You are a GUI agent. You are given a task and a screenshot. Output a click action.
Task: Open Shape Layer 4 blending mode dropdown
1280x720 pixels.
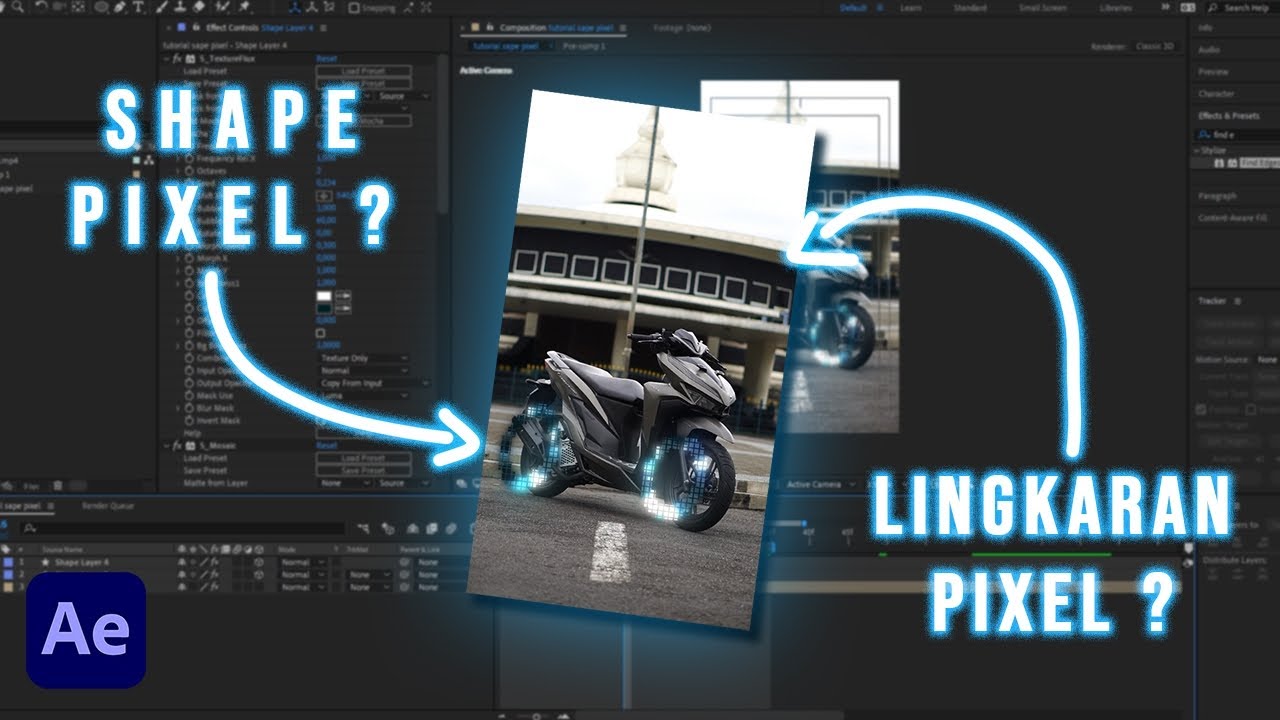coord(303,562)
